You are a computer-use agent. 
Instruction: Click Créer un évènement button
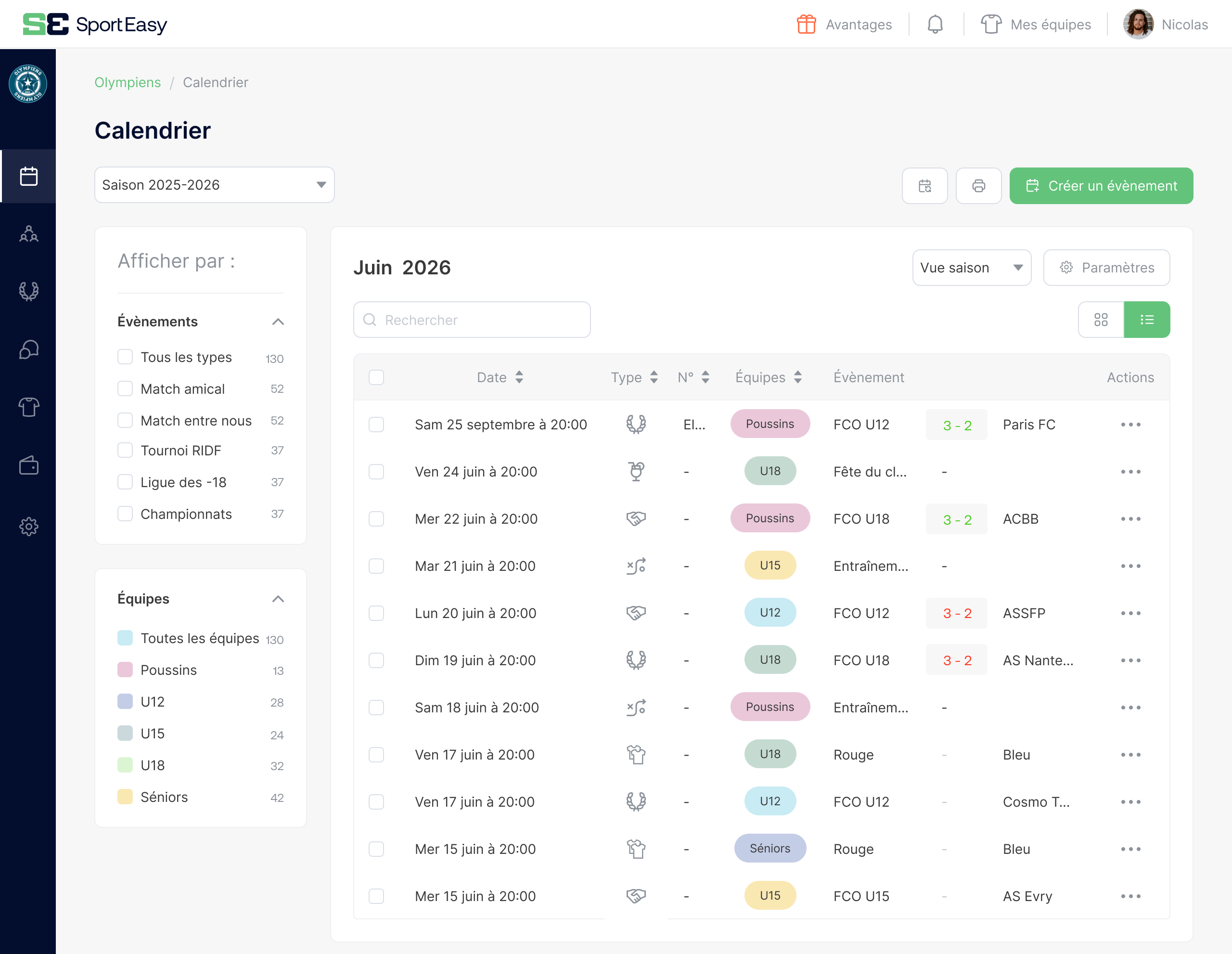click(x=1101, y=186)
